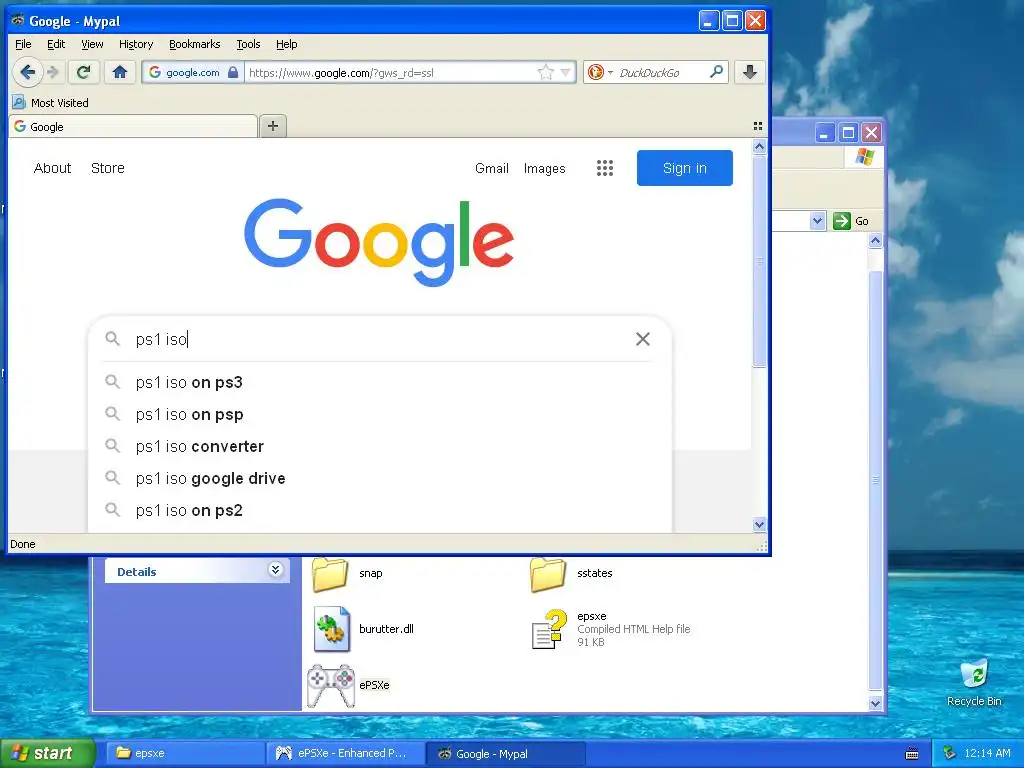Choose suggestion 'ps1 iso google drive'
The width and height of the screenshot is (1024, 768).
379,478
